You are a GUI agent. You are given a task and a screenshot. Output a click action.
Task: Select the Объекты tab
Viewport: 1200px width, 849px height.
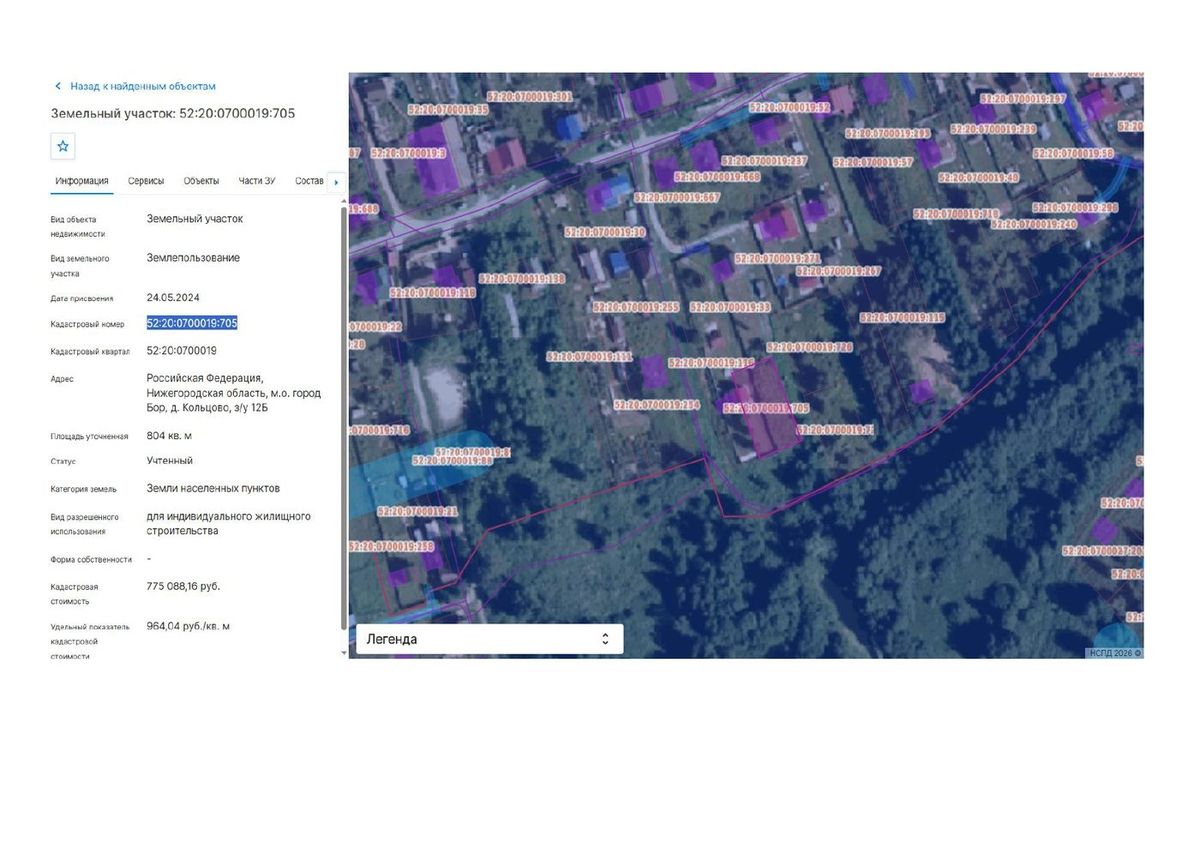[x=201, y=181]
